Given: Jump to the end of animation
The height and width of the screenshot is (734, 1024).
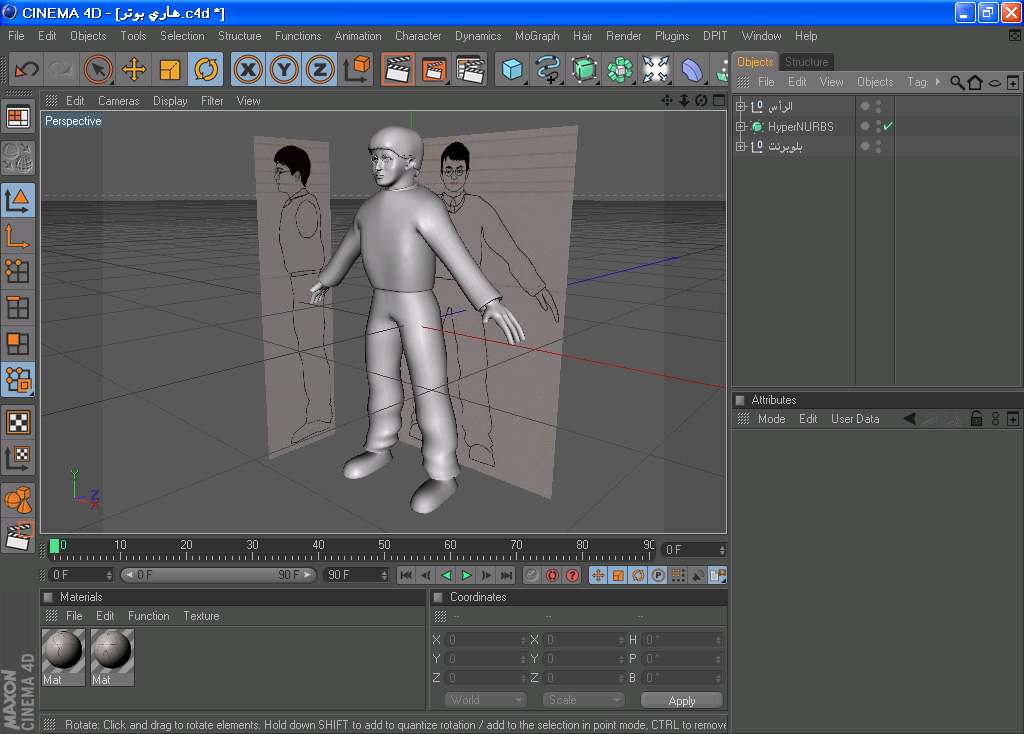Looking at the screenshot, I should [x=507, y=575].
